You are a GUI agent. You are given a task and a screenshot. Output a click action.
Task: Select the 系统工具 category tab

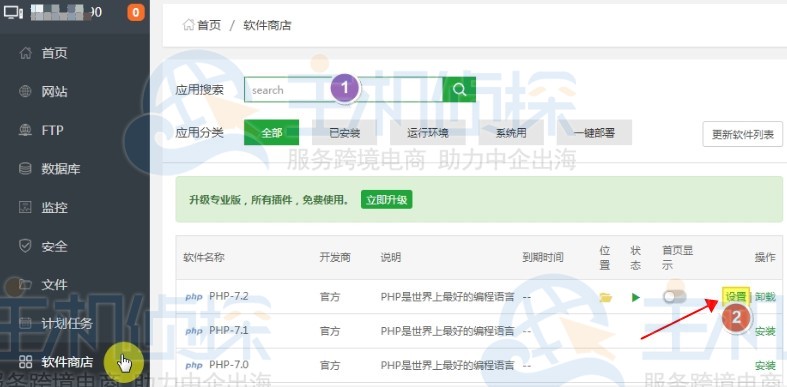(511, 133)
